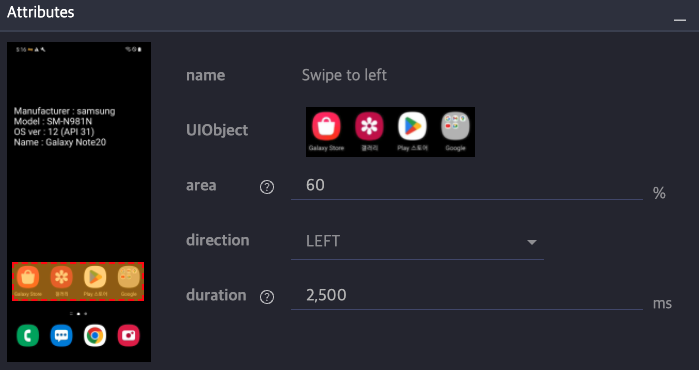699x371 pixels.
Task: Click the help icon next to area
Action: pos(267,188)
